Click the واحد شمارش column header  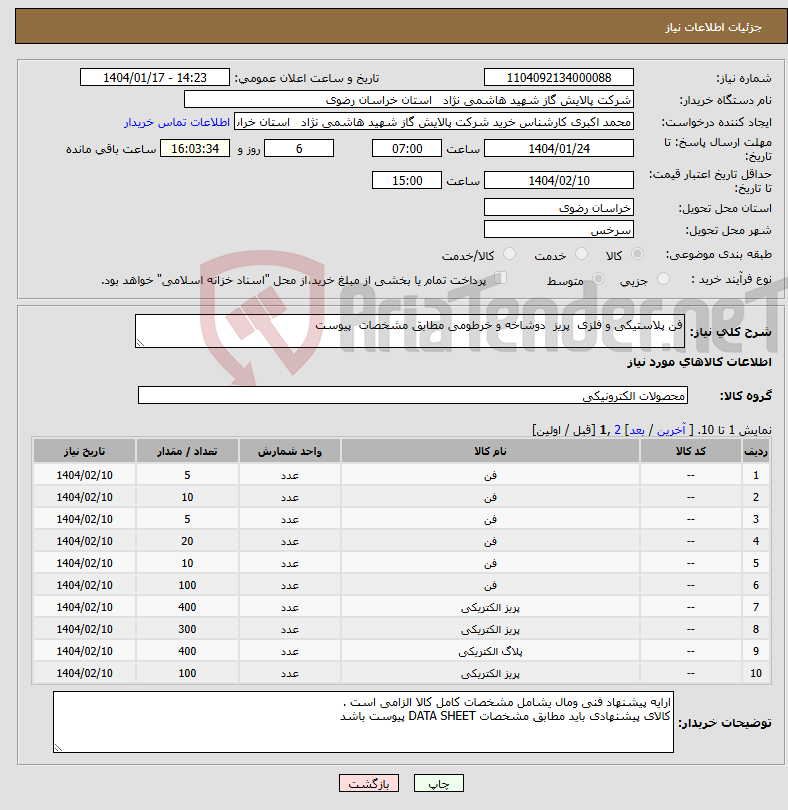tap(289, 451)
